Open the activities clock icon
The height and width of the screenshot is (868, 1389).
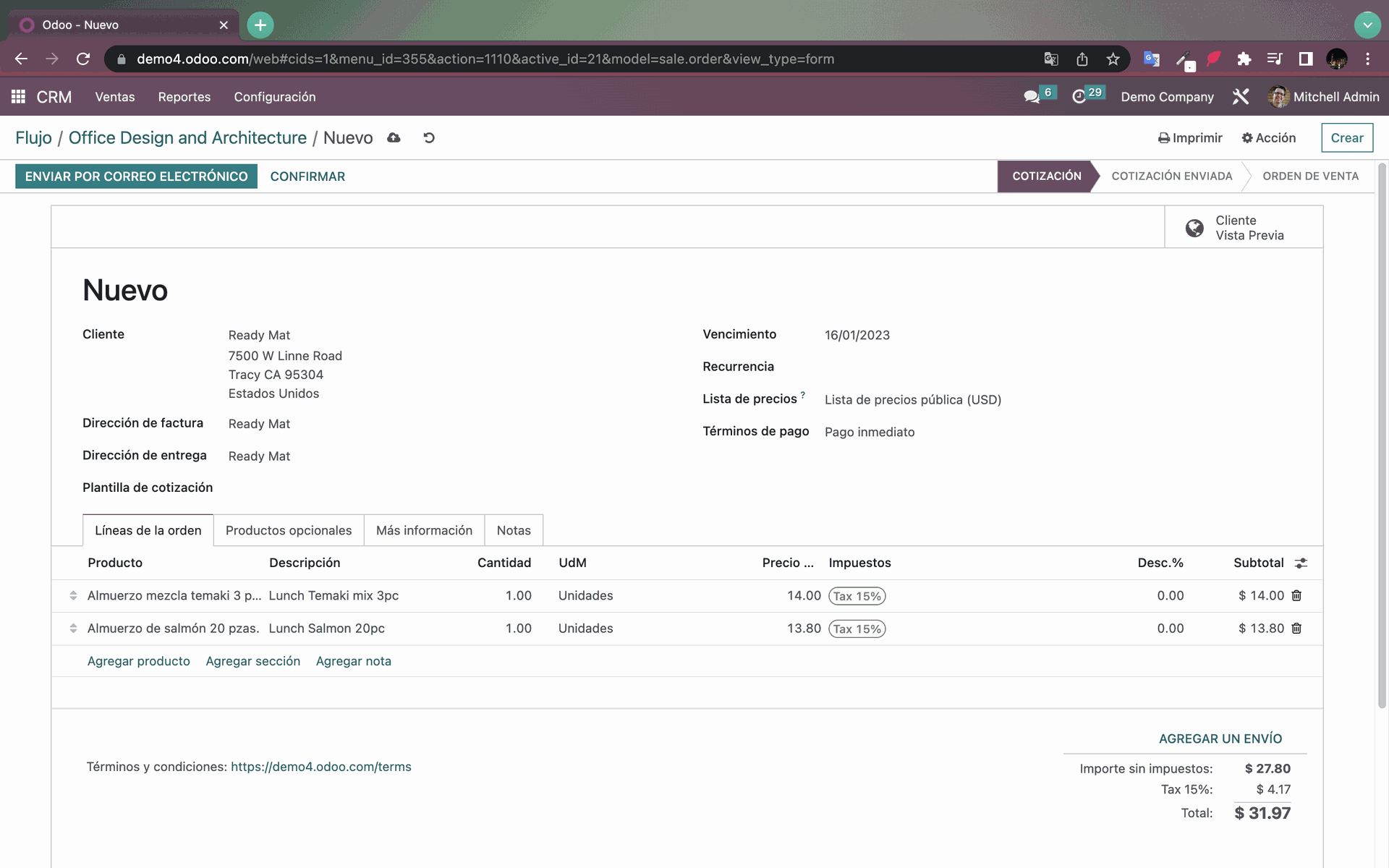click(x=1079, y=97)
